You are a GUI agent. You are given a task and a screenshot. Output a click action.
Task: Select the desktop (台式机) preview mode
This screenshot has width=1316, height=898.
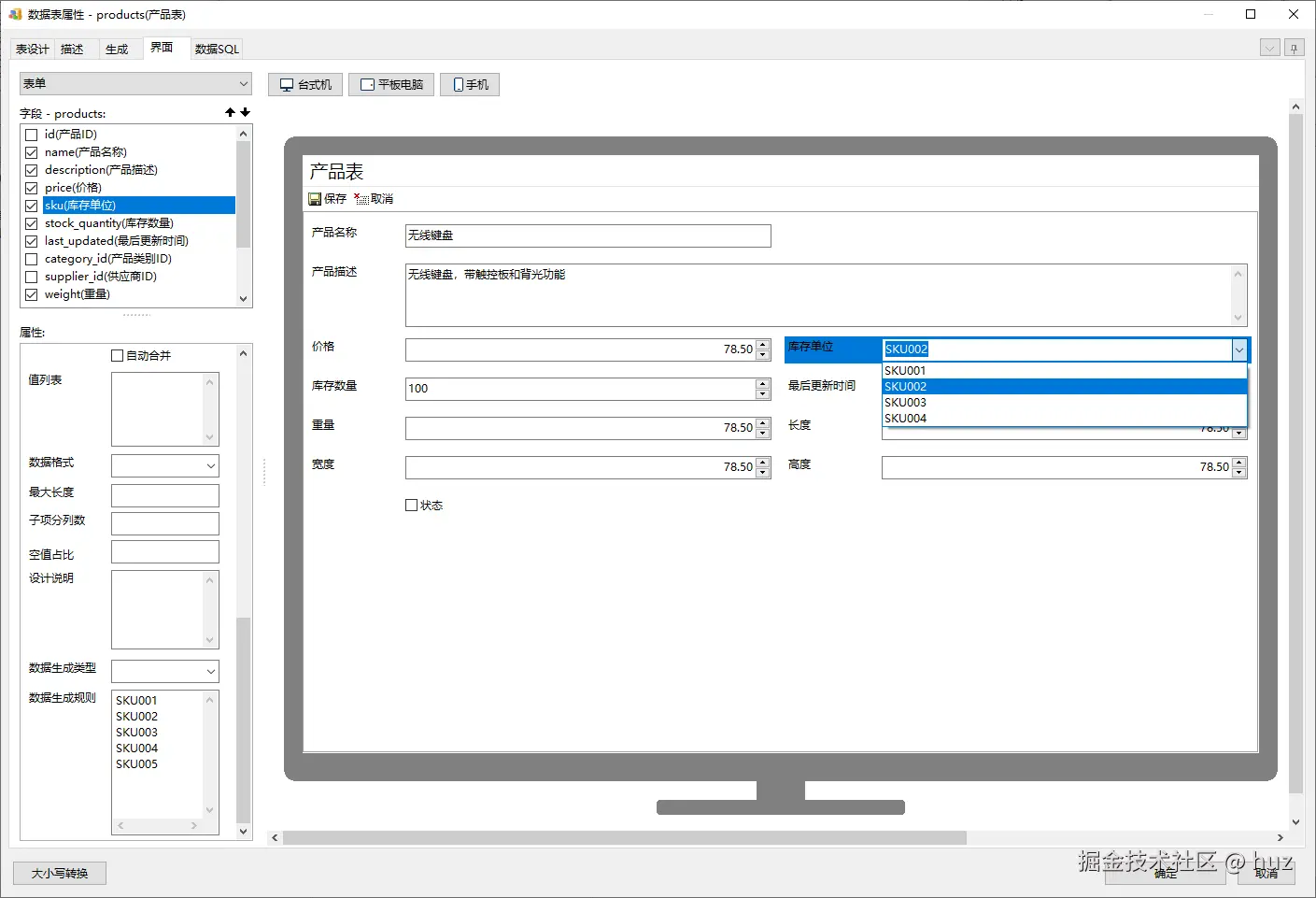click(x=305, y=85)
